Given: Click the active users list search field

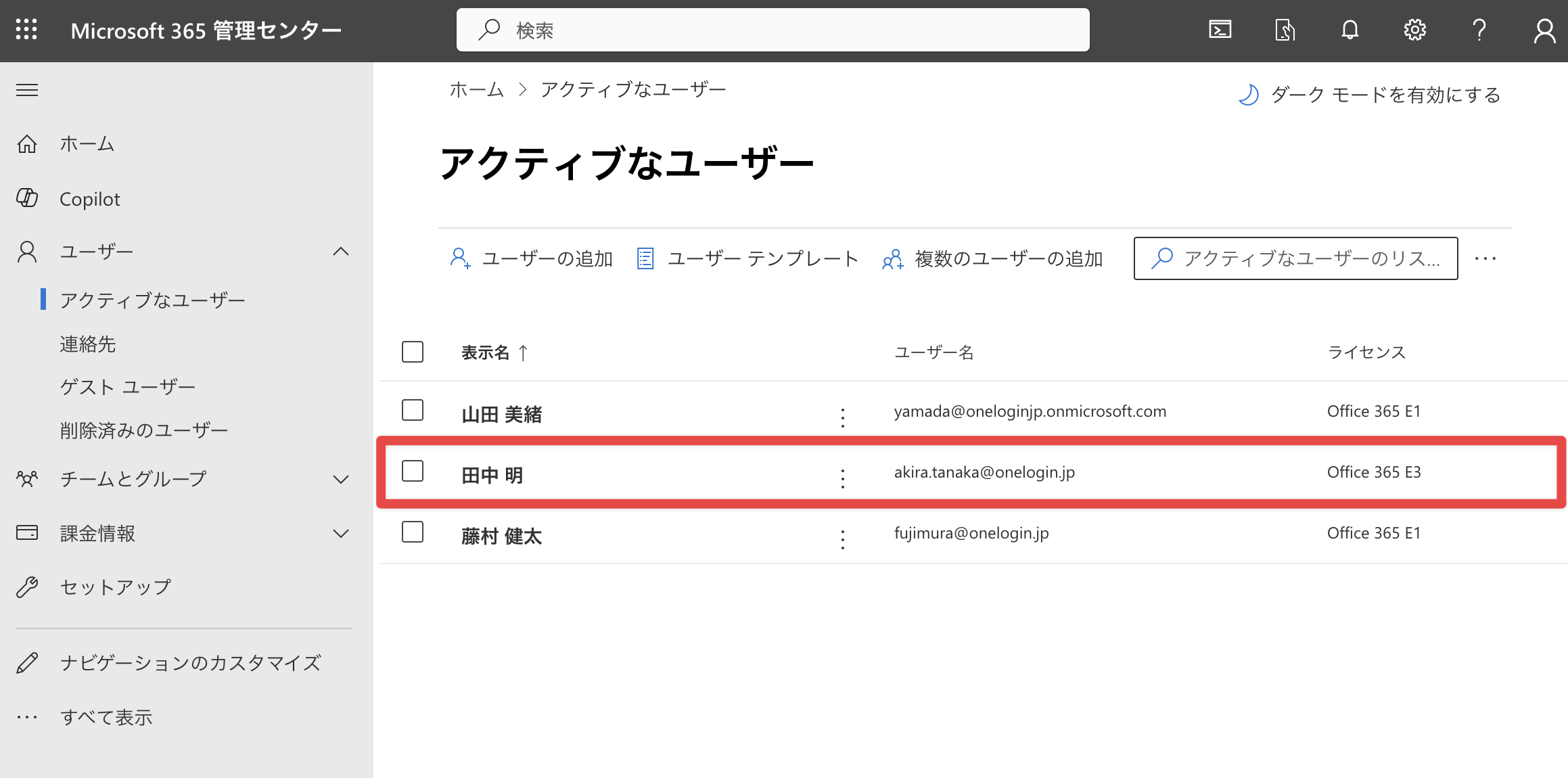Looking at the screenshot, I should [x=1295, y=258].
